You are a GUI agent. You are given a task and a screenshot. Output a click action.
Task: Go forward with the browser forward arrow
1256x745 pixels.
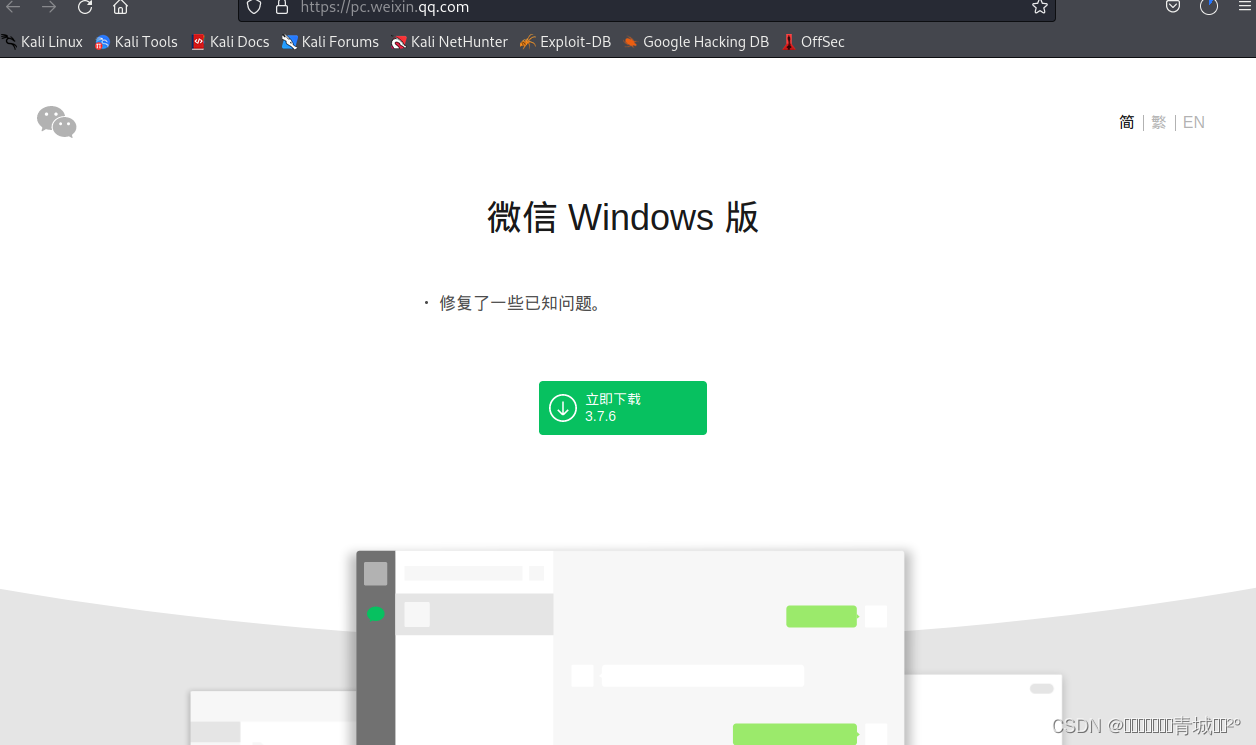49,7
